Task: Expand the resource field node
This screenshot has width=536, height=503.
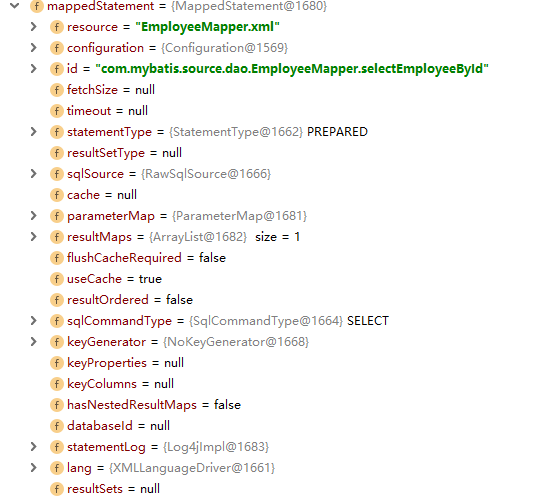Action: [x=34, y=27]
